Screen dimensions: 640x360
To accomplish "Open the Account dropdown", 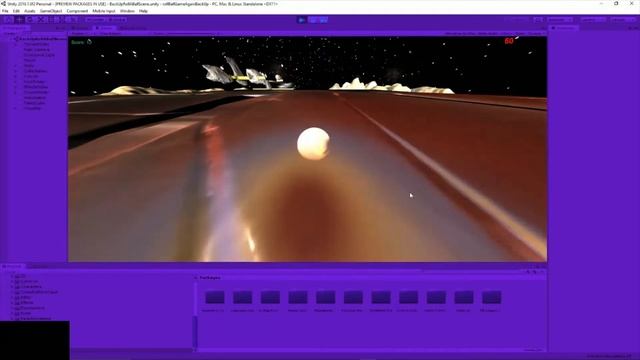I will (560, 20).
